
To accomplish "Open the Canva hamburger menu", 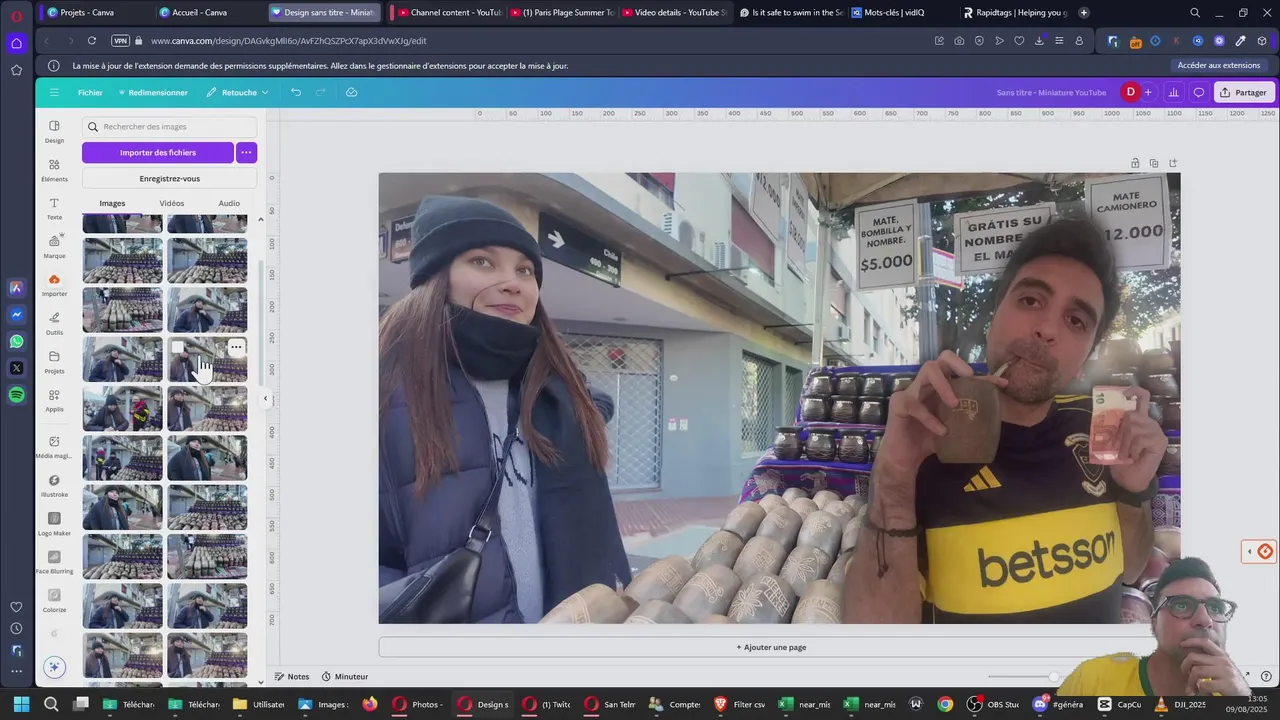I will point(54,92).
